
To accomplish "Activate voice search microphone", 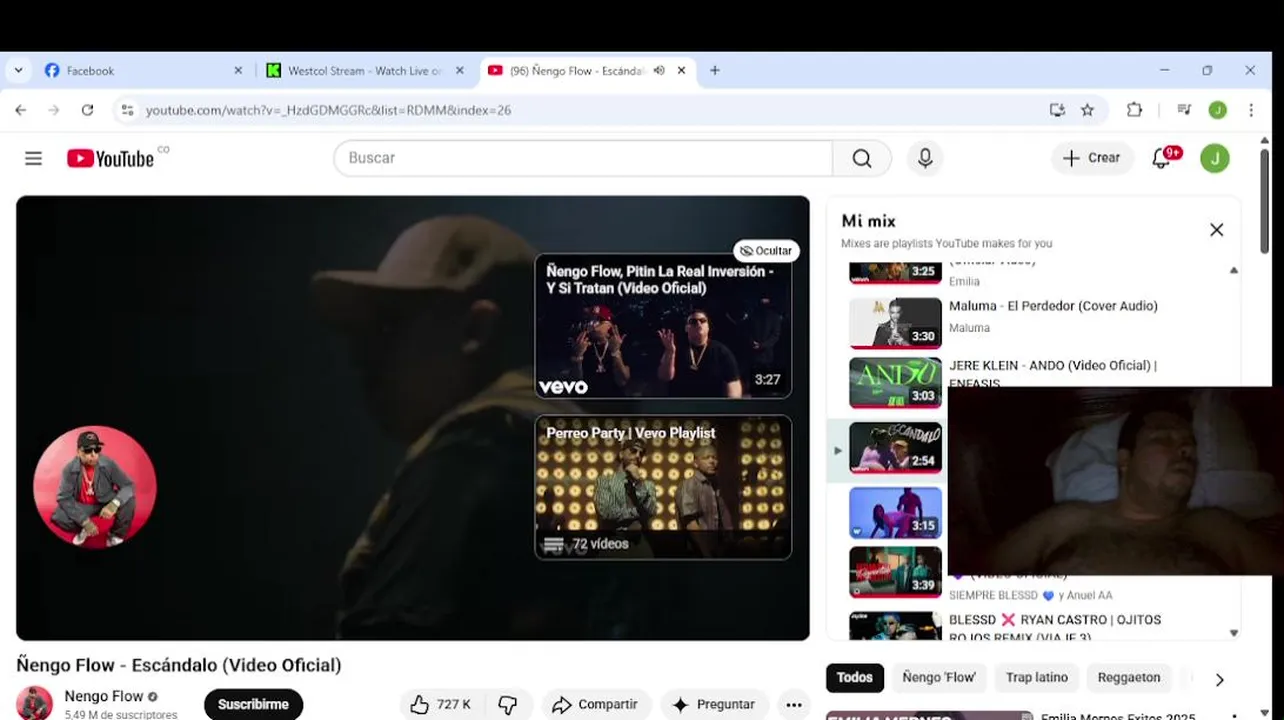I will click(x=925, y=158).
